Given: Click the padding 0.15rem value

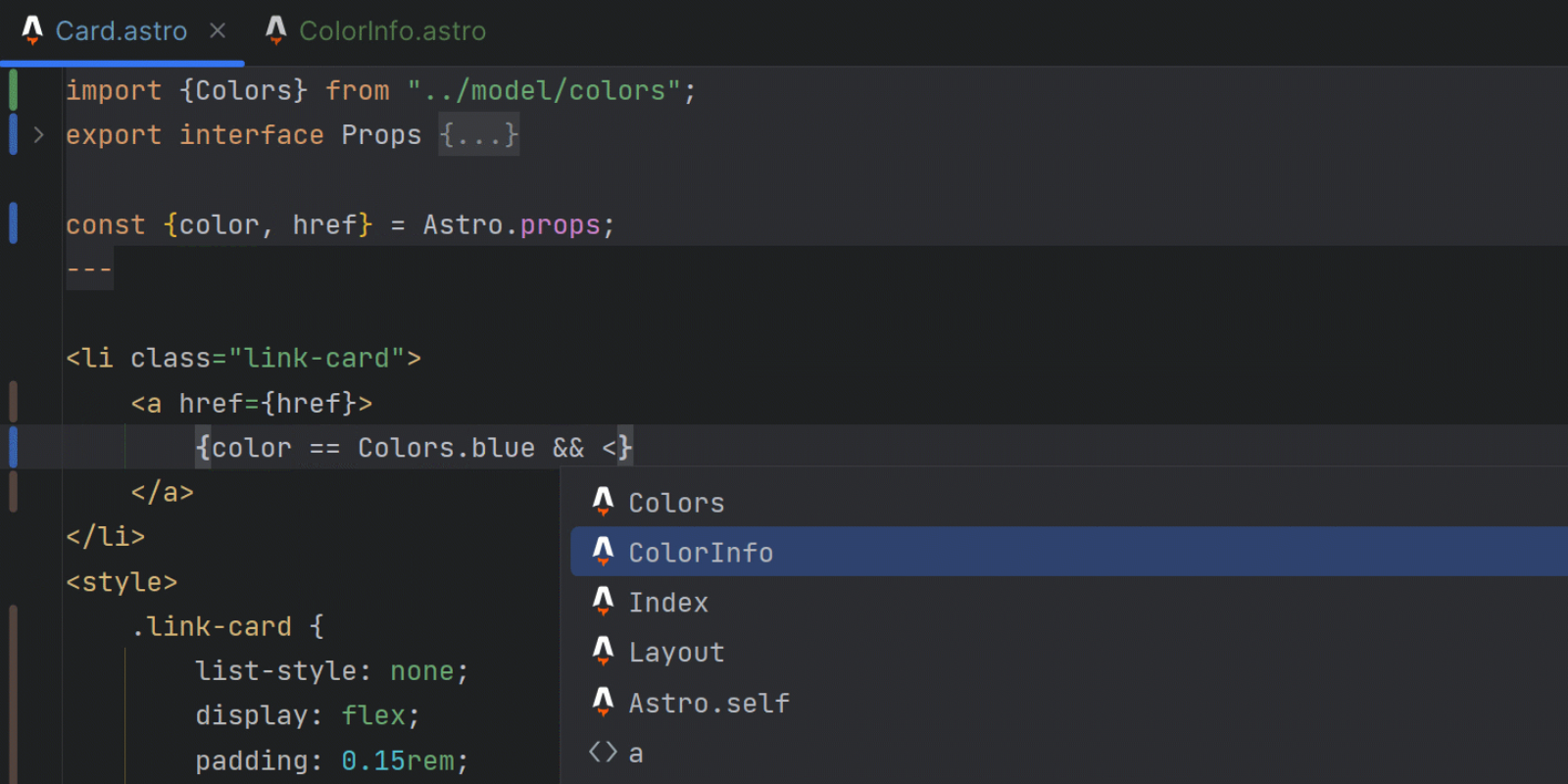Looking at the screenshot, I should tap(398, 760).
